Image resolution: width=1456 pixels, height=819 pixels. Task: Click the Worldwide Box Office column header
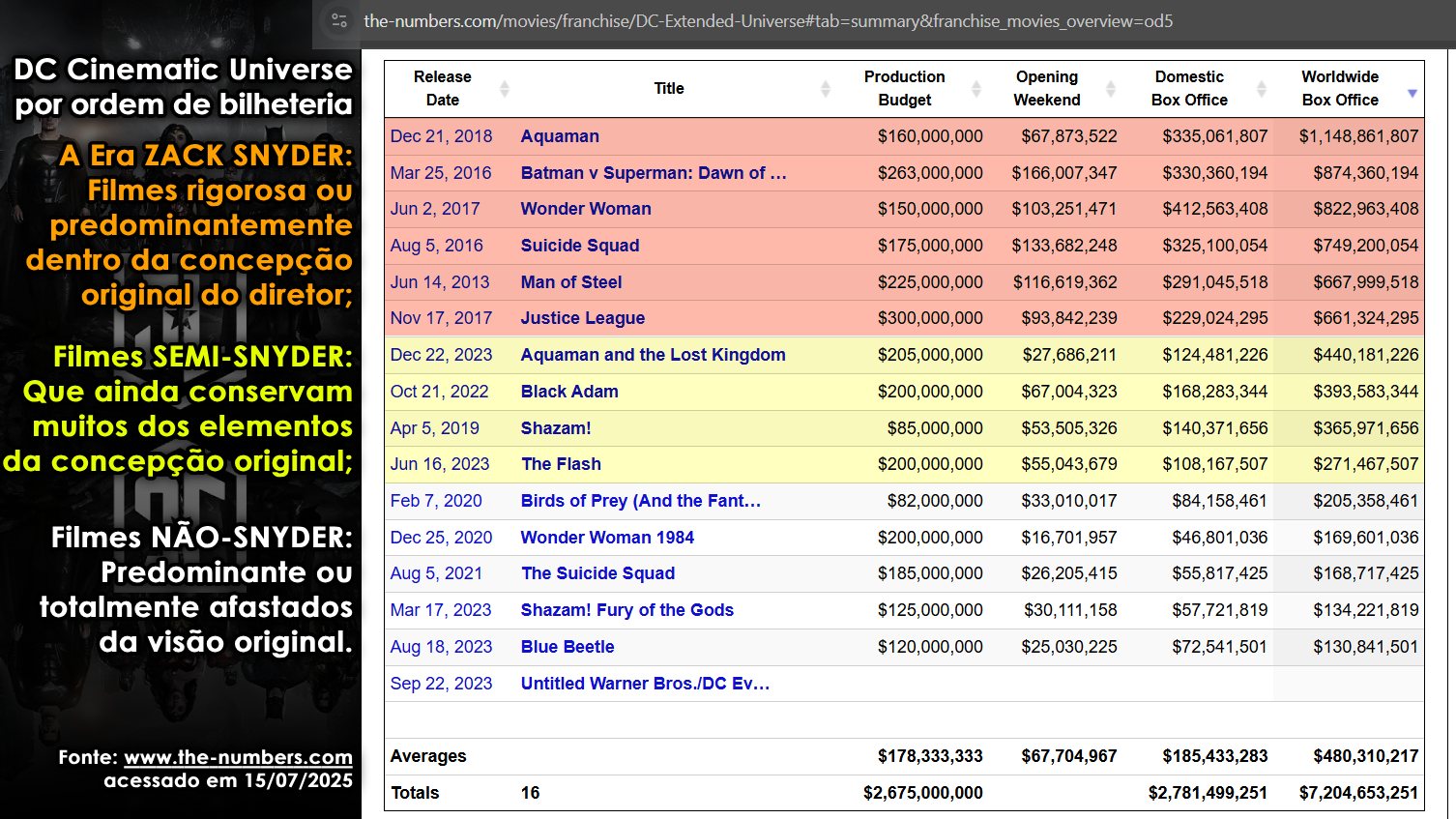(1340, 88)
